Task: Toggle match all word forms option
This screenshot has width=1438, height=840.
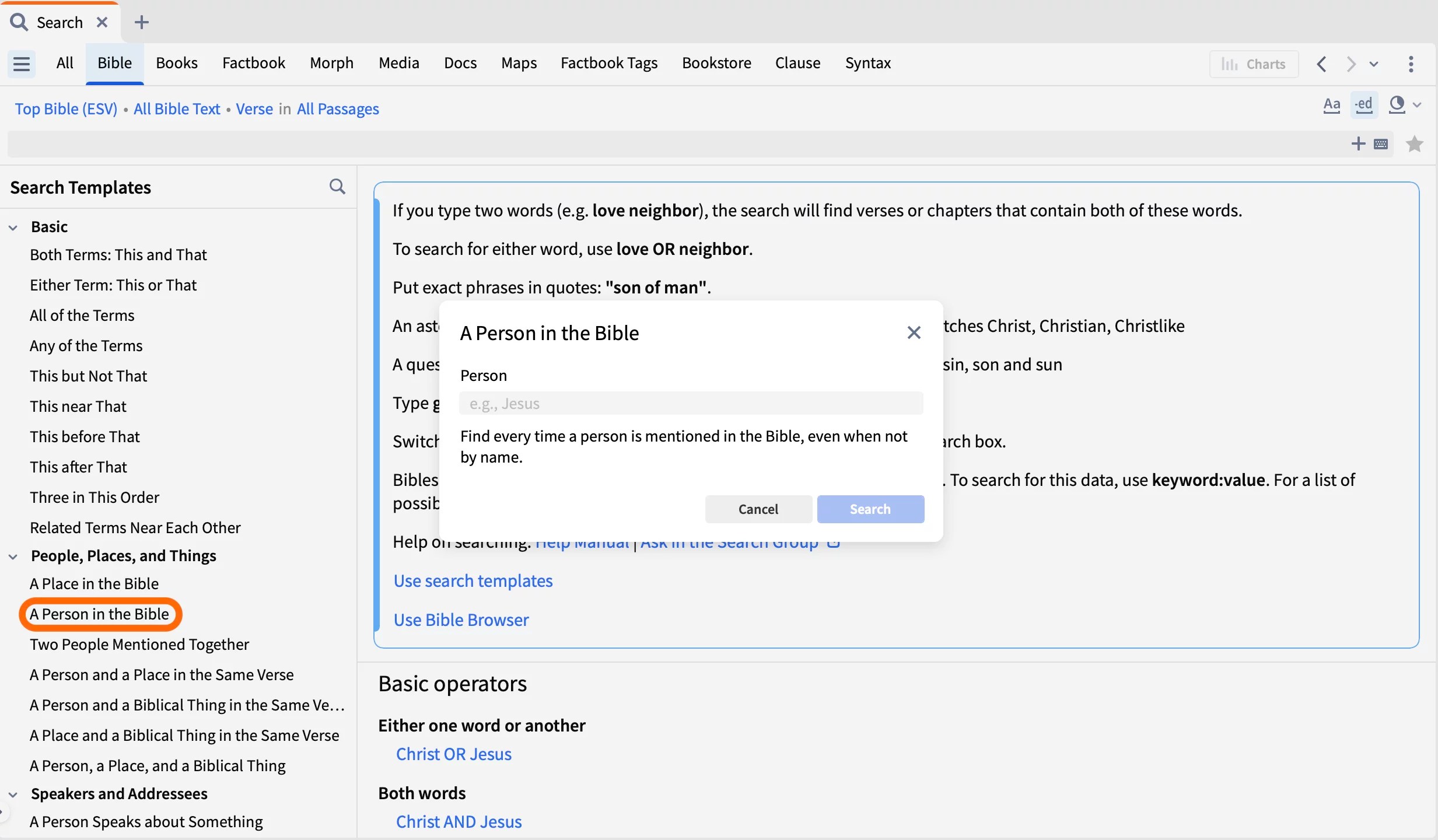Action: point(1363,105)
